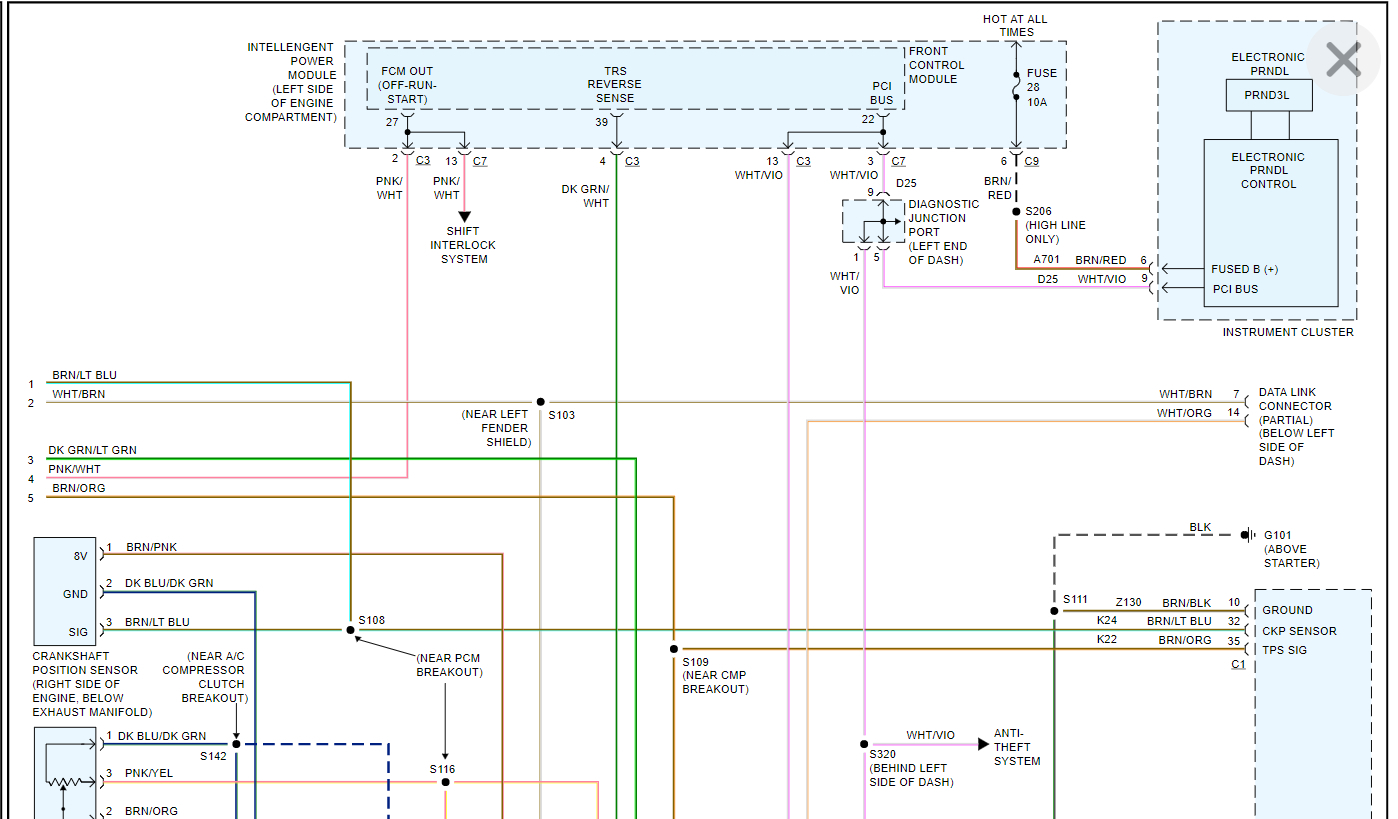
Task: Click the "NEAR A/C COMPRESSOR CLUTCH BREAKOUT" note
Action: 203,677
